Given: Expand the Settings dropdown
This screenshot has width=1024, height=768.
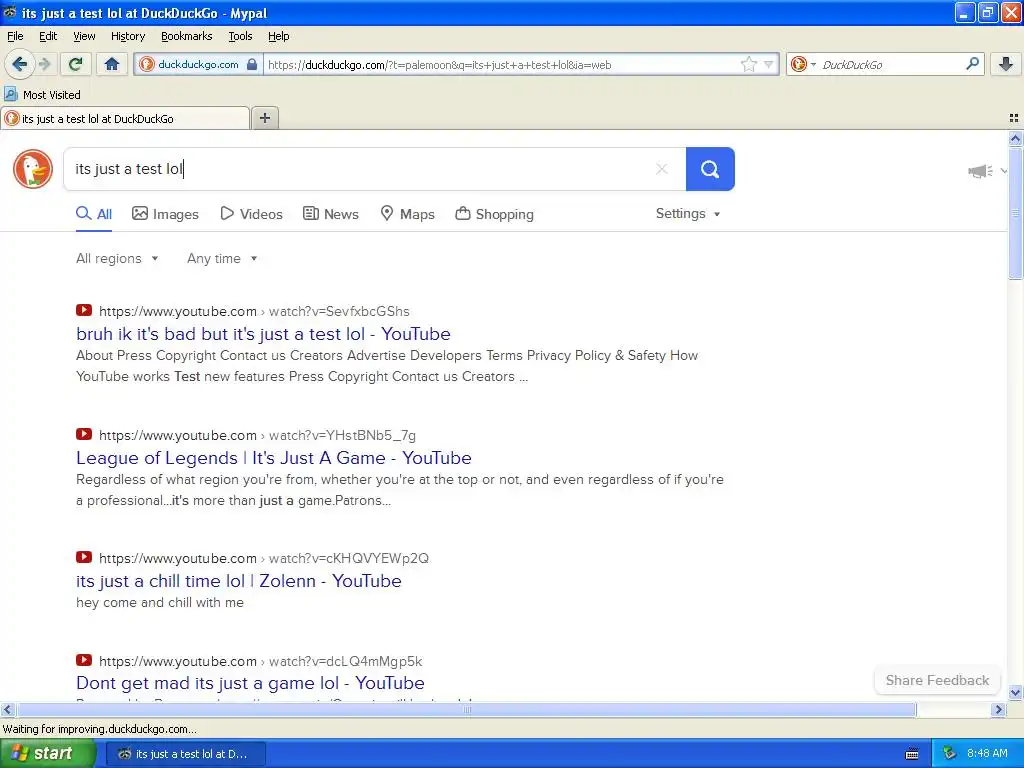Looking at the screenshot, I should point(688,214).
